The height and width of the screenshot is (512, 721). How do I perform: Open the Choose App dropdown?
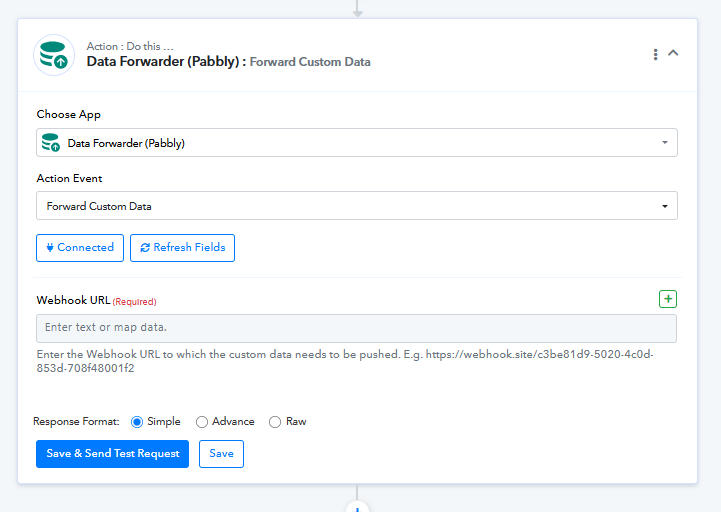coord(357,143)
